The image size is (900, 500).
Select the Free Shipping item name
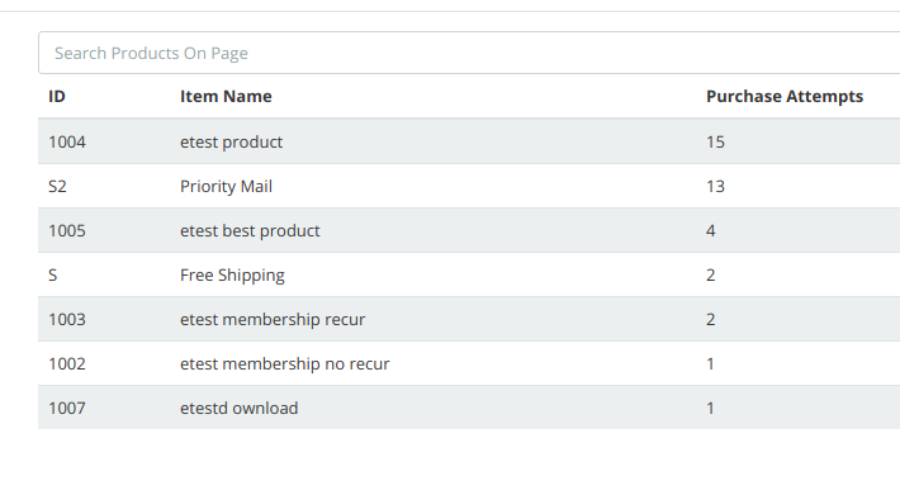232,275
